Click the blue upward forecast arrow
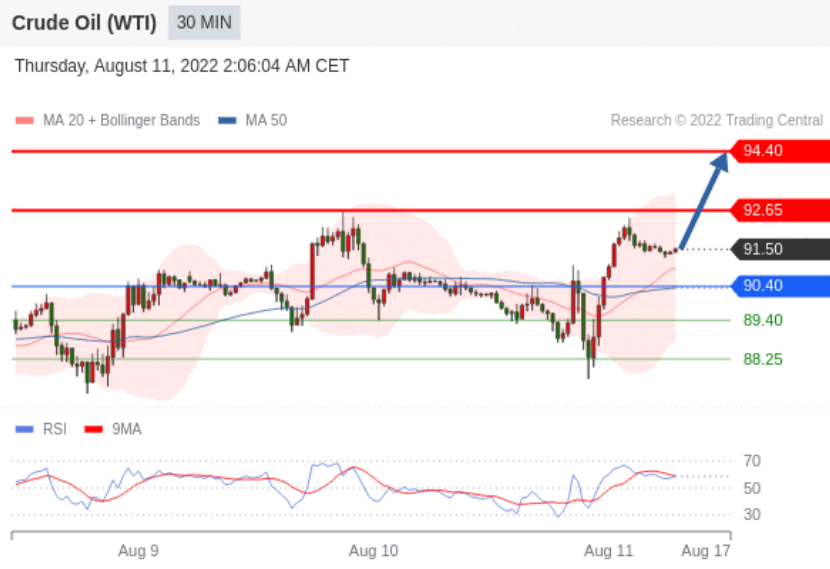Screen dimensions: 830x569 click(x=704, y=200)
